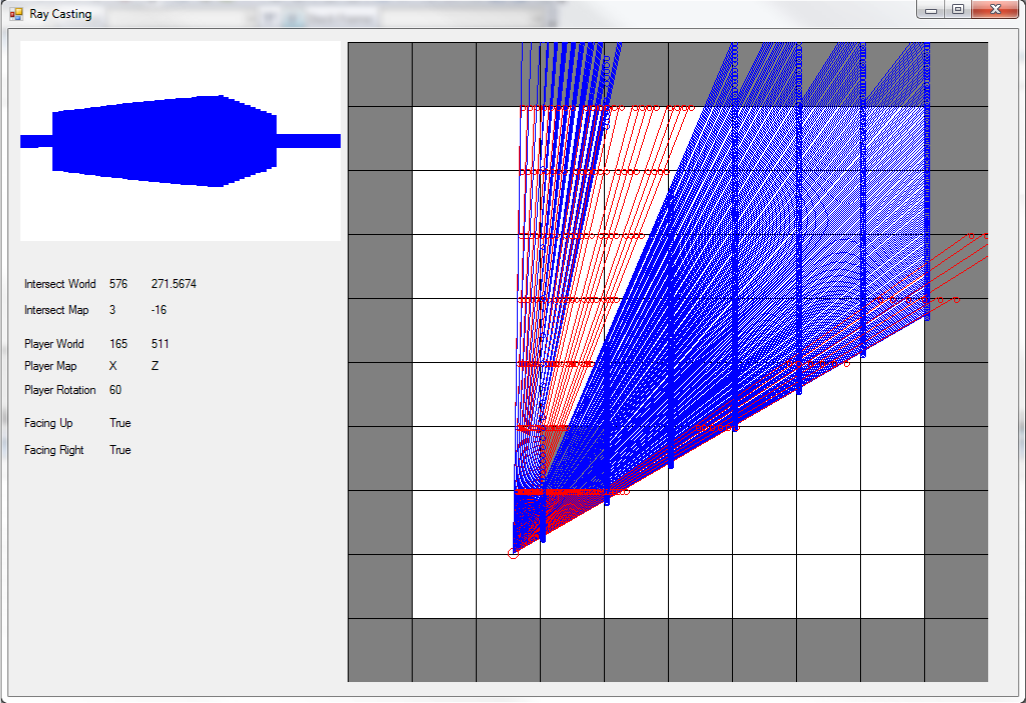Click the 'Player Rotation' value 60
This screenshot has height=703, width=1026.
click(113, 390)
